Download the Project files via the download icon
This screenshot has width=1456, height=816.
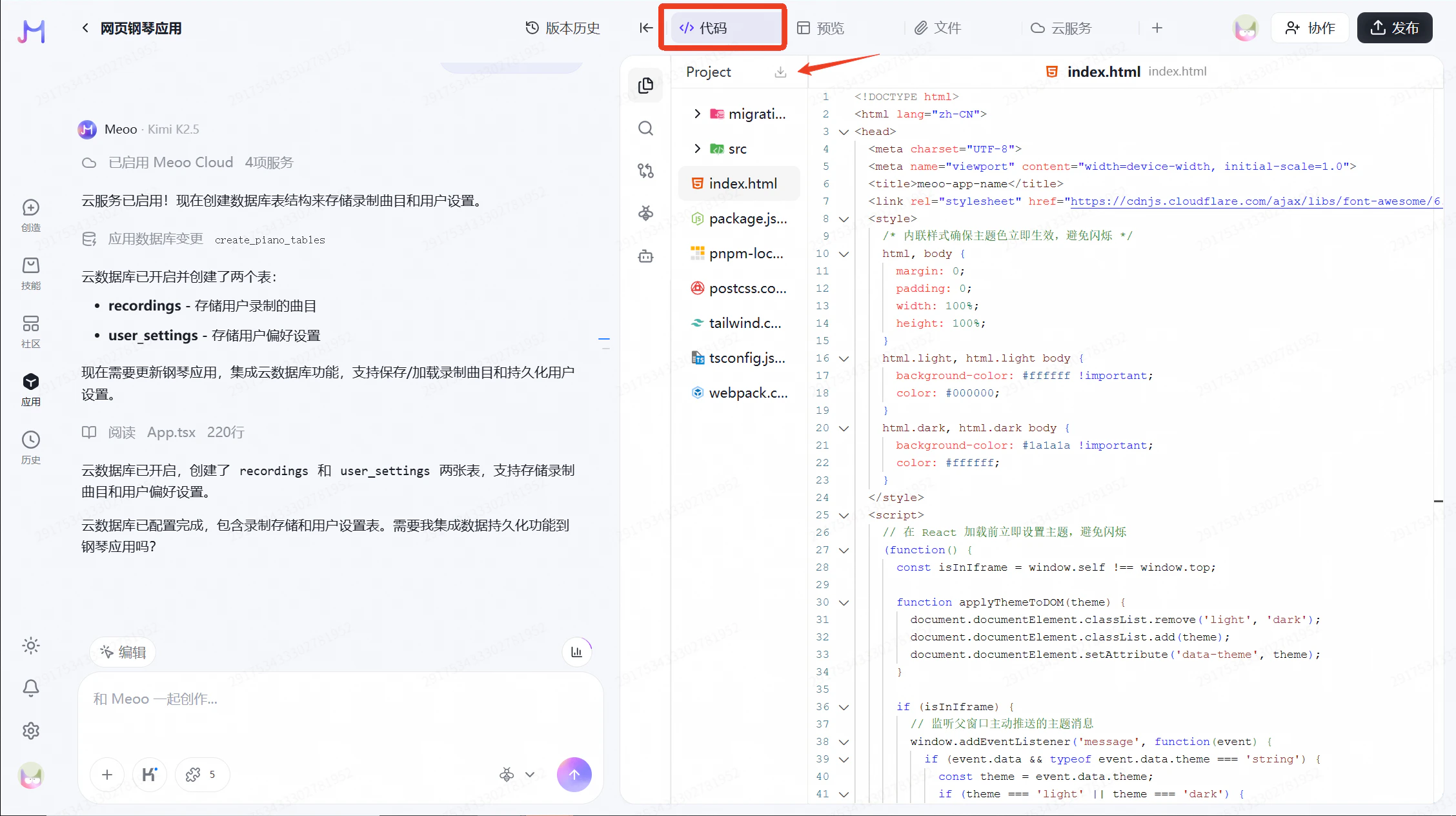pyautogui.click(x=780, y=72)
